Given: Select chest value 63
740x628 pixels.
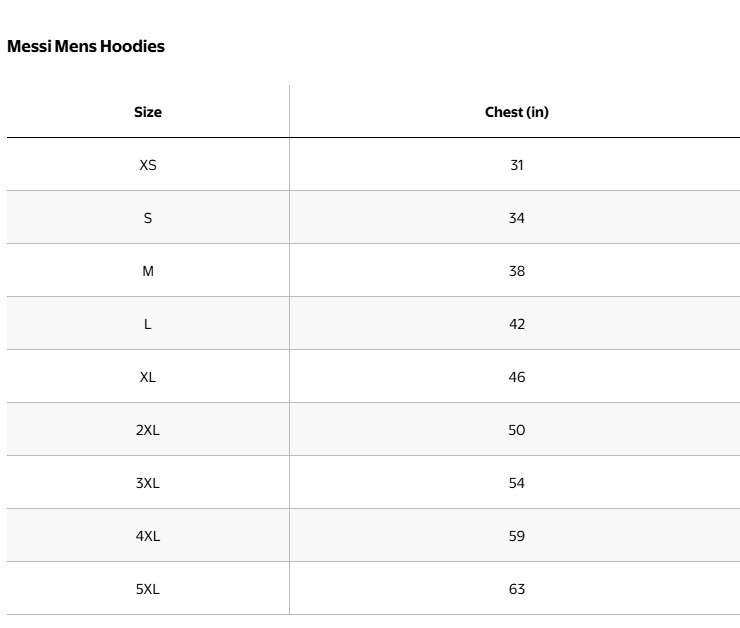Looking at the screenshot, I should click(516, 589).
